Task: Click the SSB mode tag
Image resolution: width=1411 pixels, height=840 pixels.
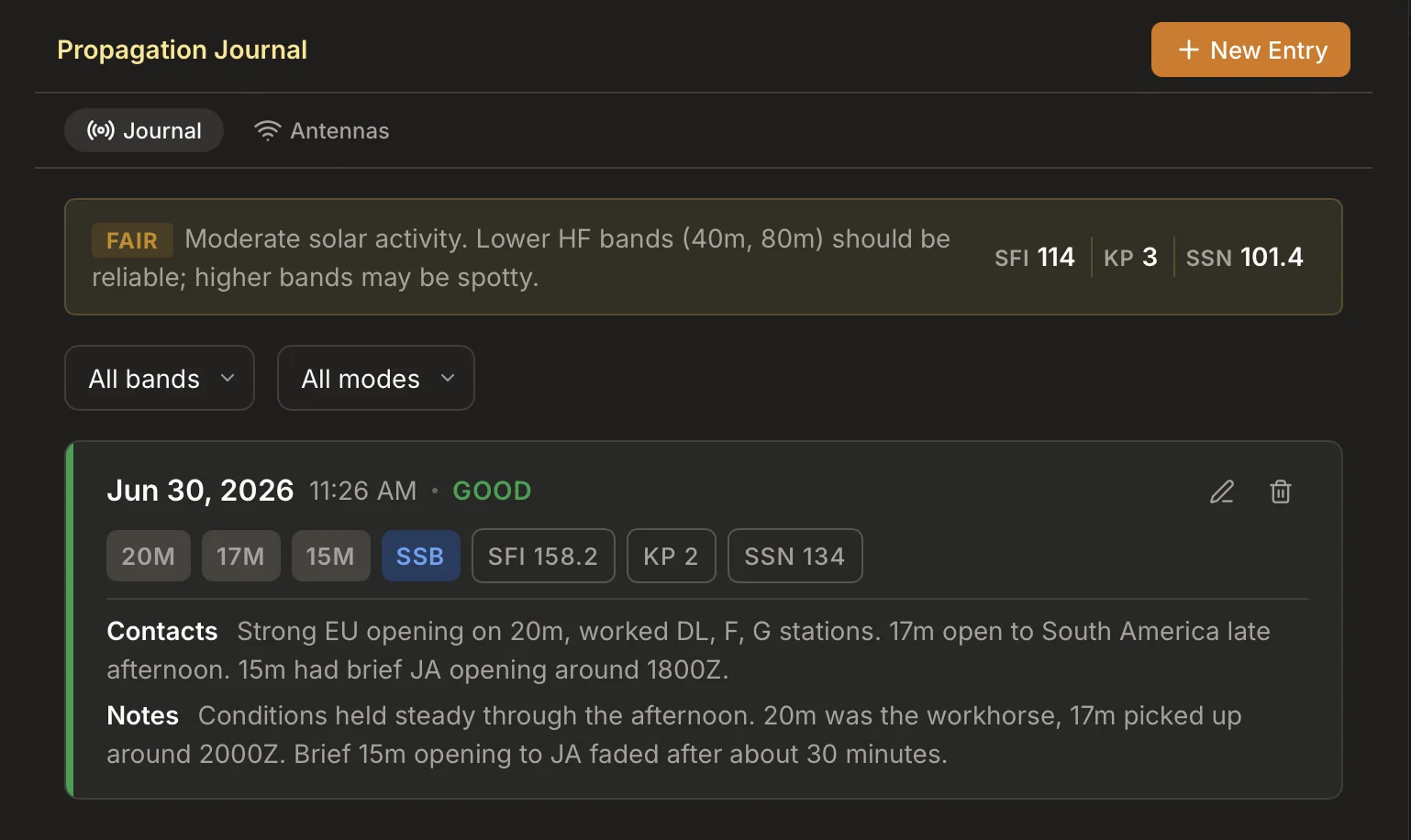Action: pos(420,556)
